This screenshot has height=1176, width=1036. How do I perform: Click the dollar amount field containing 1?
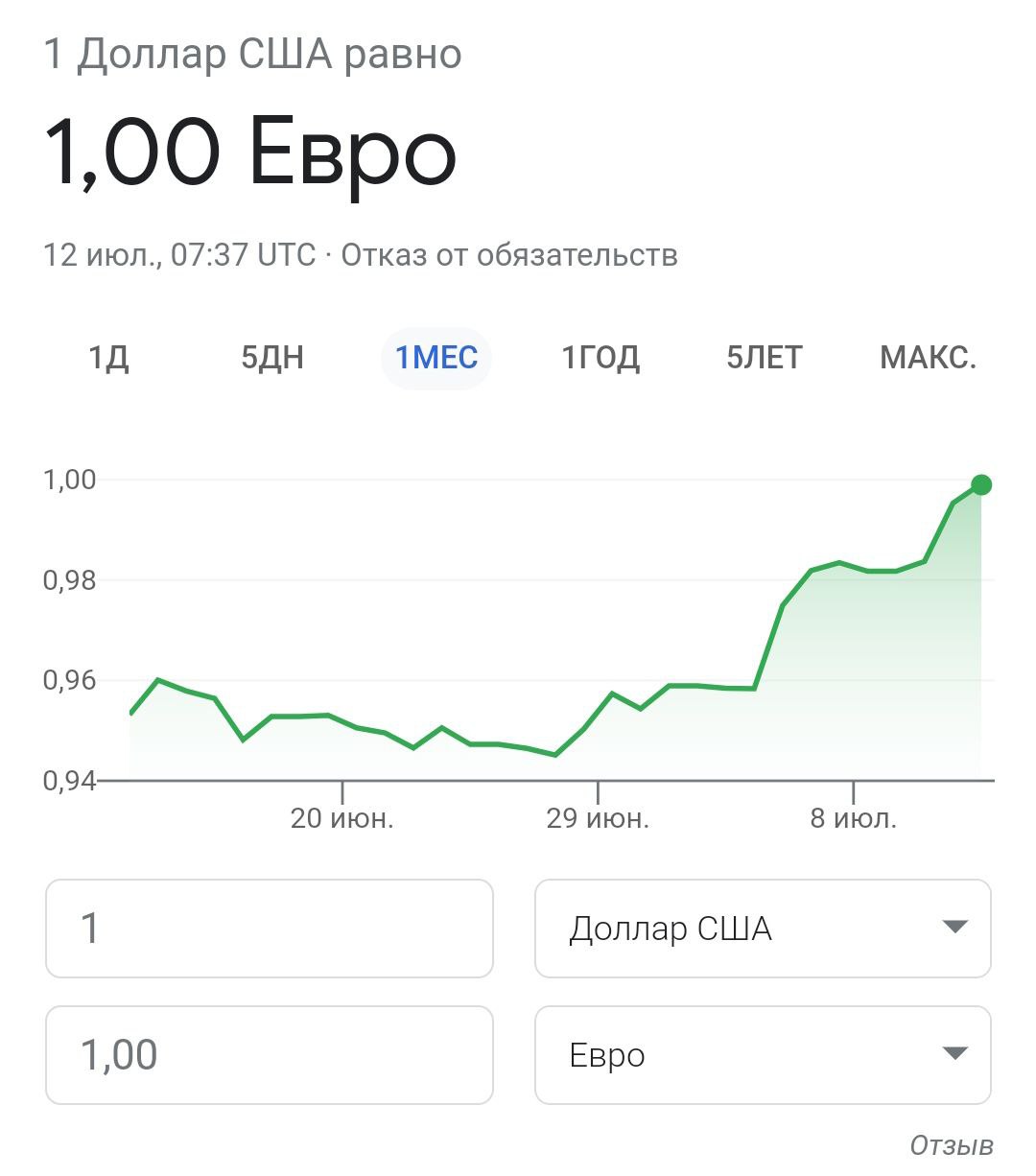tap(270, 929)
